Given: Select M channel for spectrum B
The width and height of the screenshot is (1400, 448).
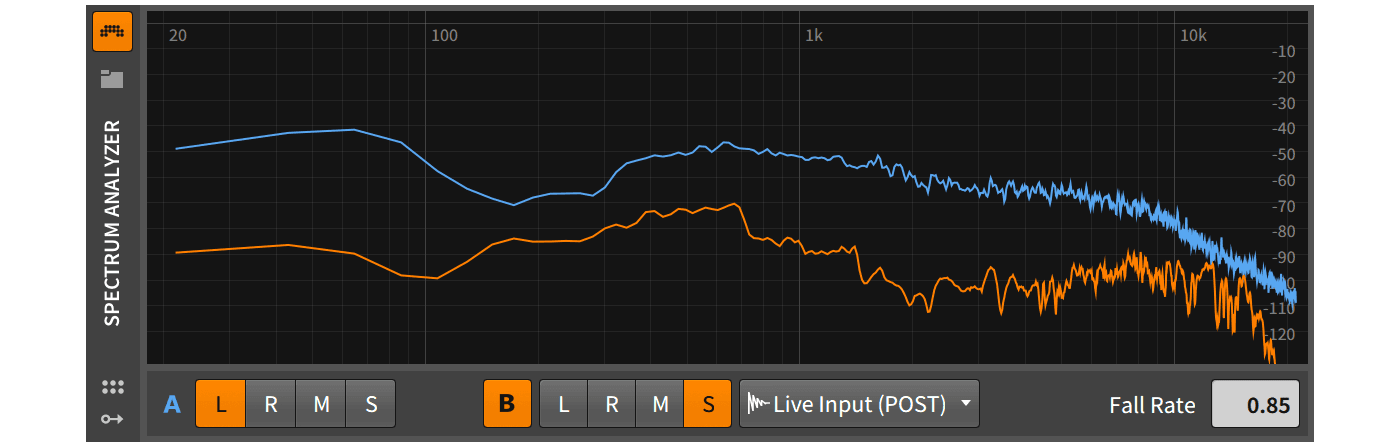Looking at the screenshot, I should pos(660,404).
